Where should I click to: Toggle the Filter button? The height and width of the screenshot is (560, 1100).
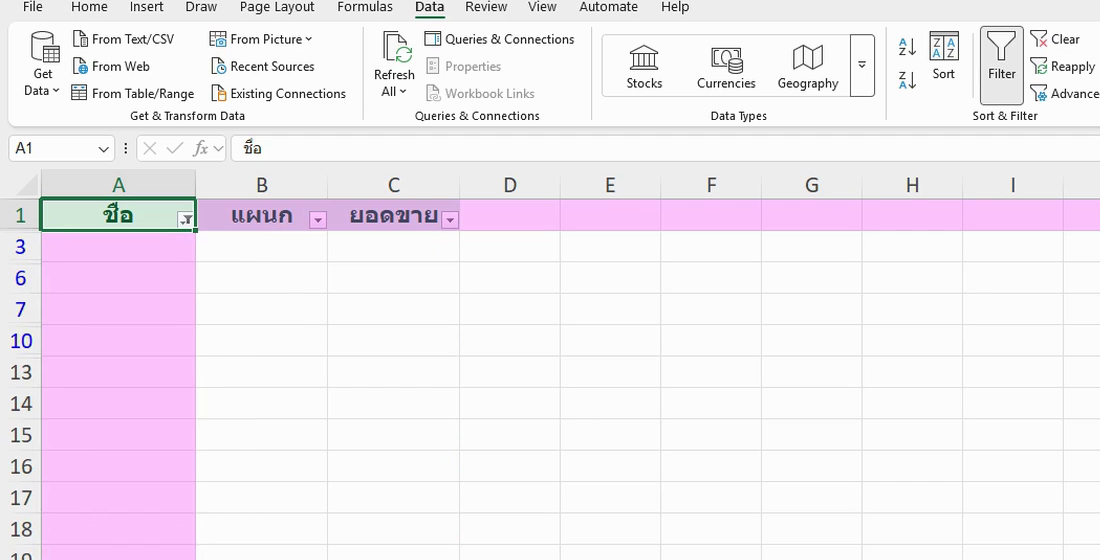[1002, 65]
